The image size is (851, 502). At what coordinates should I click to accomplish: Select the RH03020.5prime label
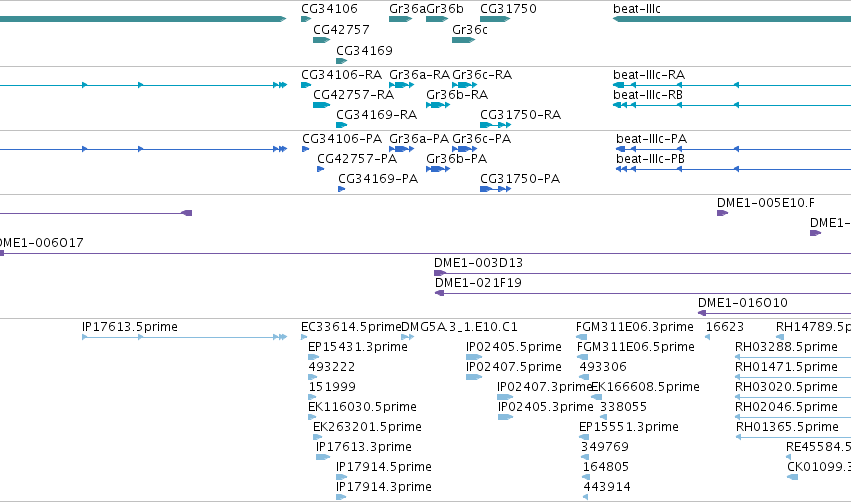(786, 387)
